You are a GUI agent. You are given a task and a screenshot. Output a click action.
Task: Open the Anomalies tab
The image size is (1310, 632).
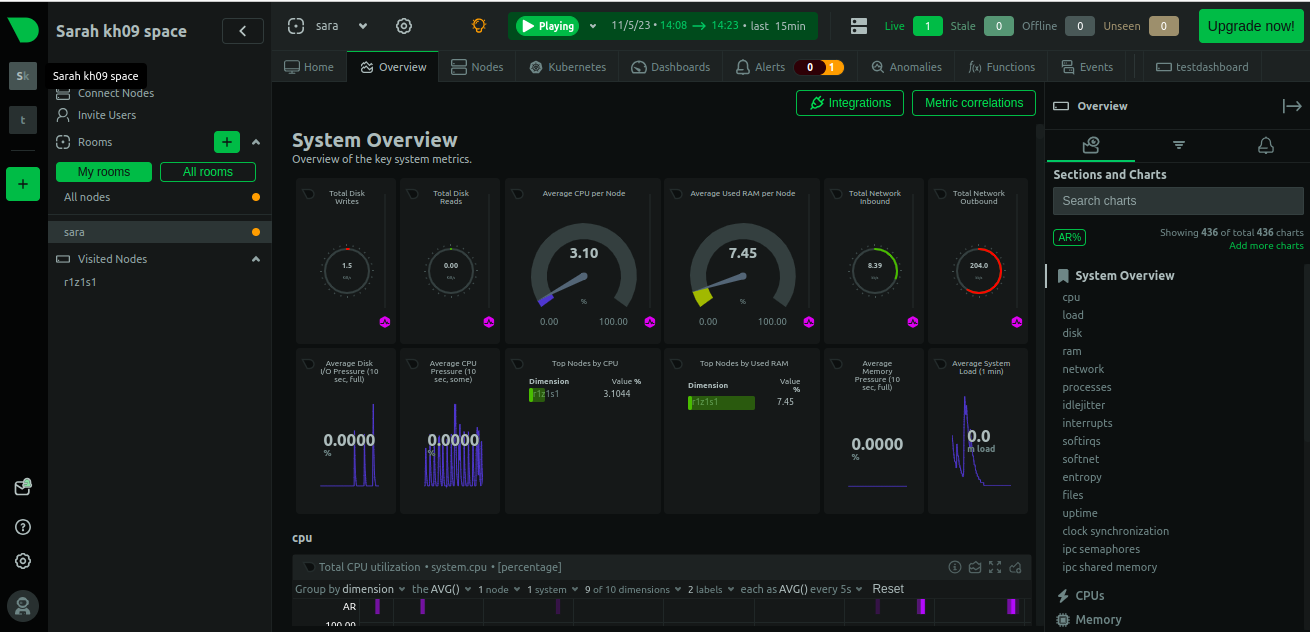pos(906,67)
